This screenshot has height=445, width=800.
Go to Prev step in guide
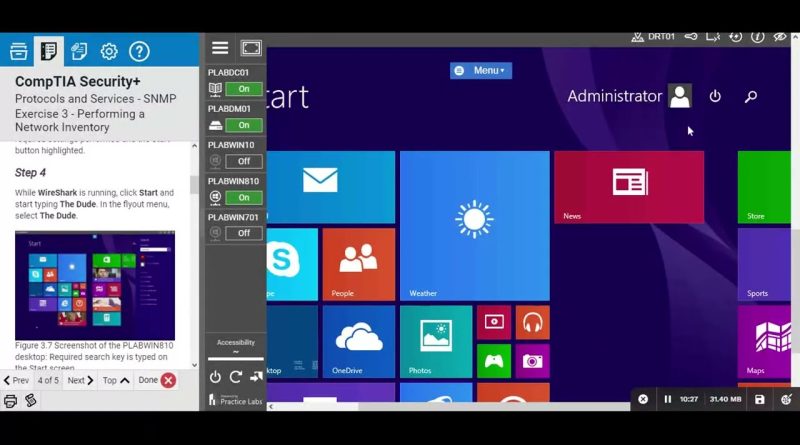click(x=16, y=380)
